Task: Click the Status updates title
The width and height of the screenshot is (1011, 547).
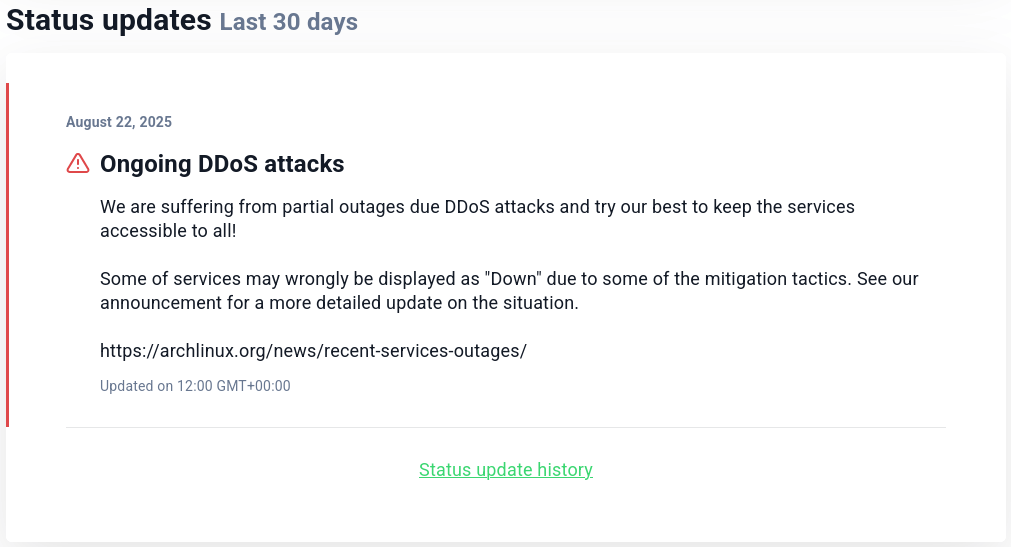Action: point(108,20)
